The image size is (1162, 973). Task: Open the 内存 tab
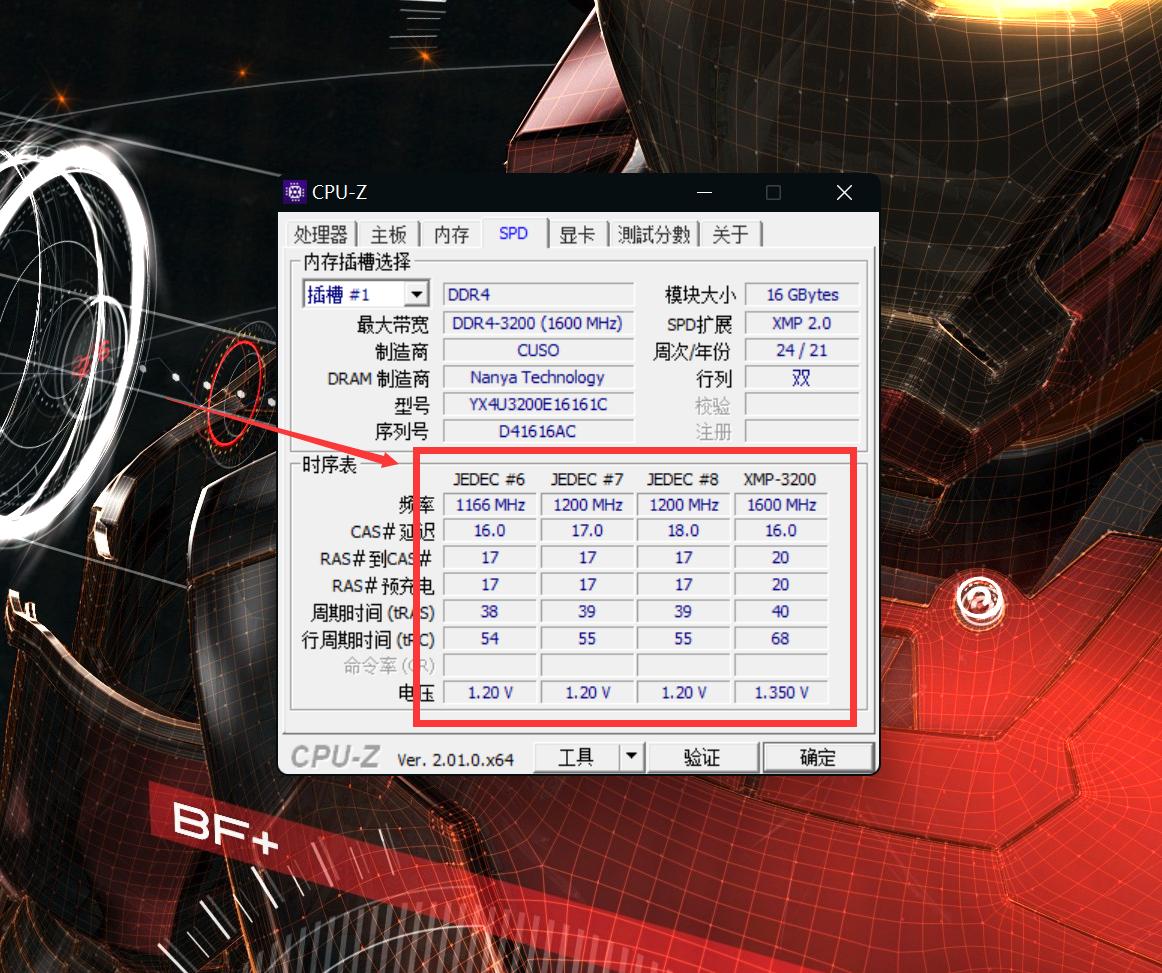coord(451,235)
